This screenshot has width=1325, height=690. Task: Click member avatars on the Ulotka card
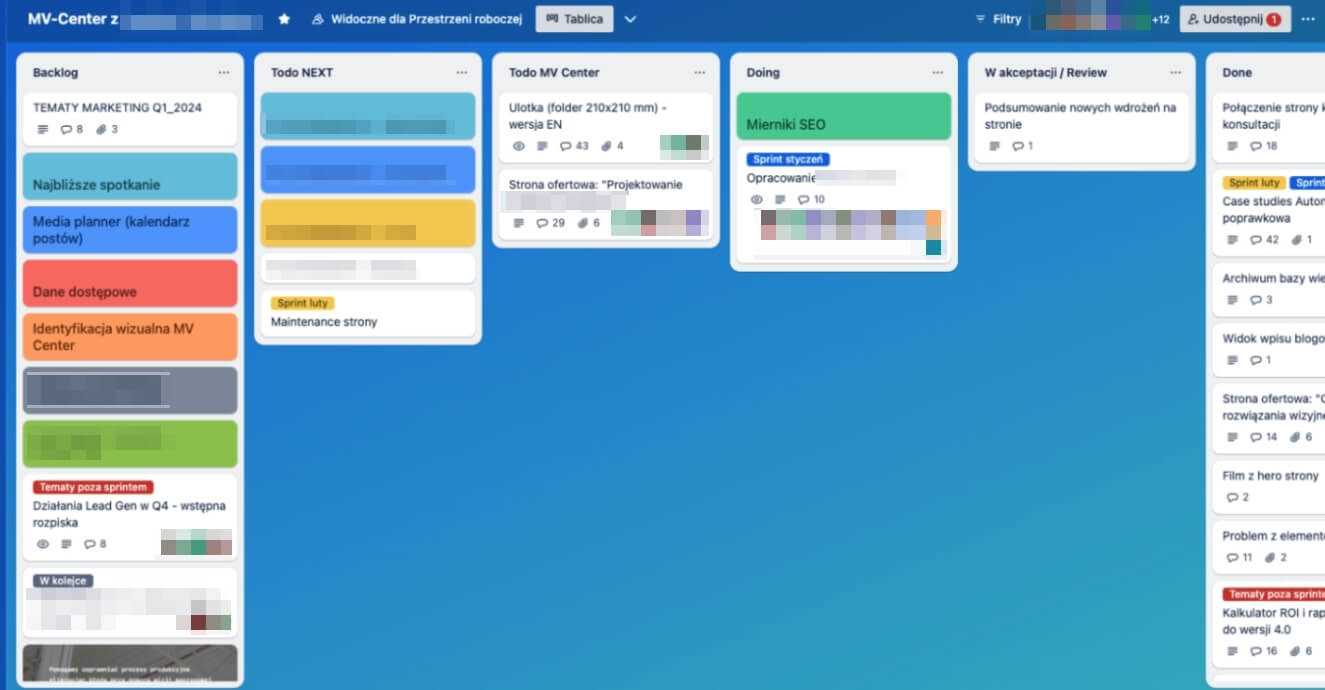(x=685, y=147)
